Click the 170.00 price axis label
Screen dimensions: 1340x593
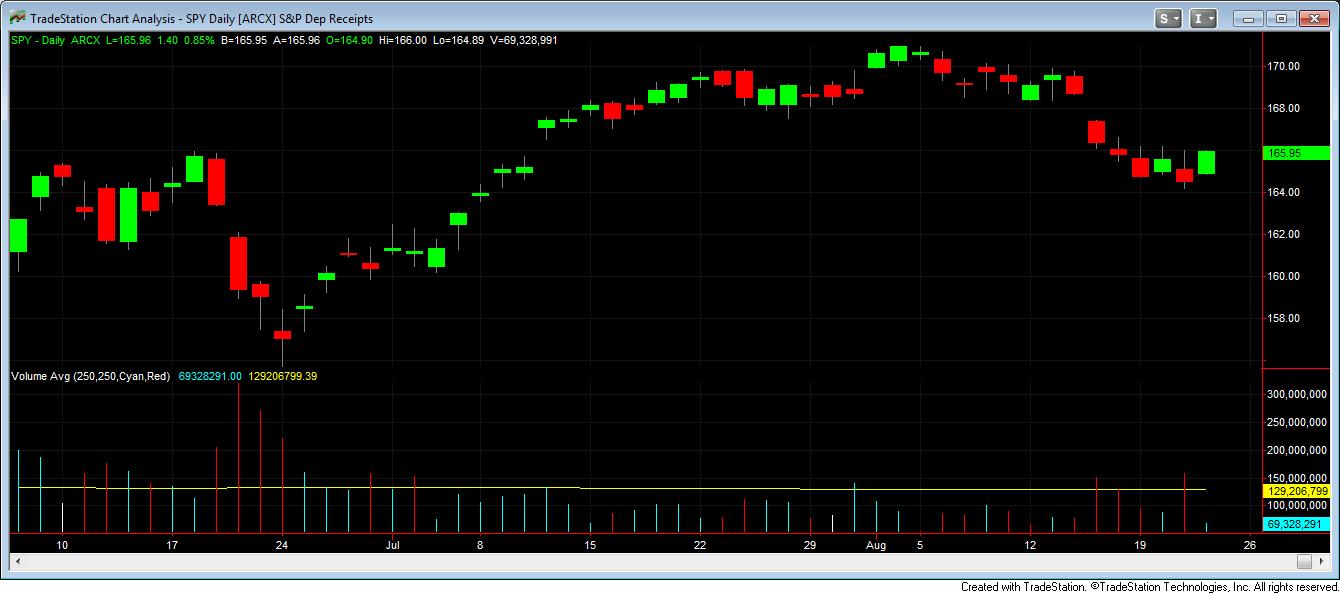pos(1283,66)
